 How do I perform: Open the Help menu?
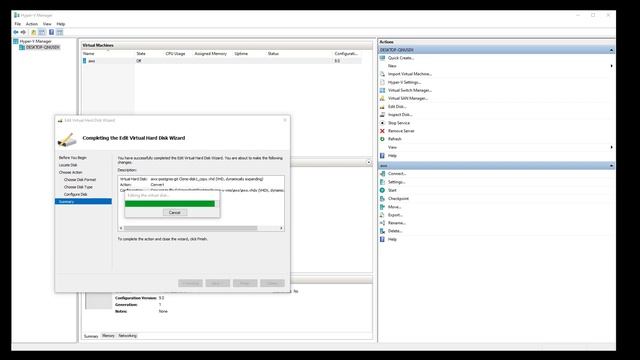[61, 24]
